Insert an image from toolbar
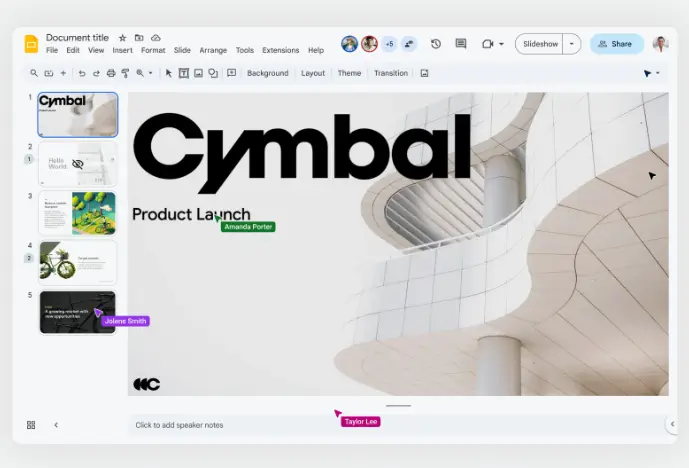Viewport: 689px width, 468px height. click(x=199, y=73)
